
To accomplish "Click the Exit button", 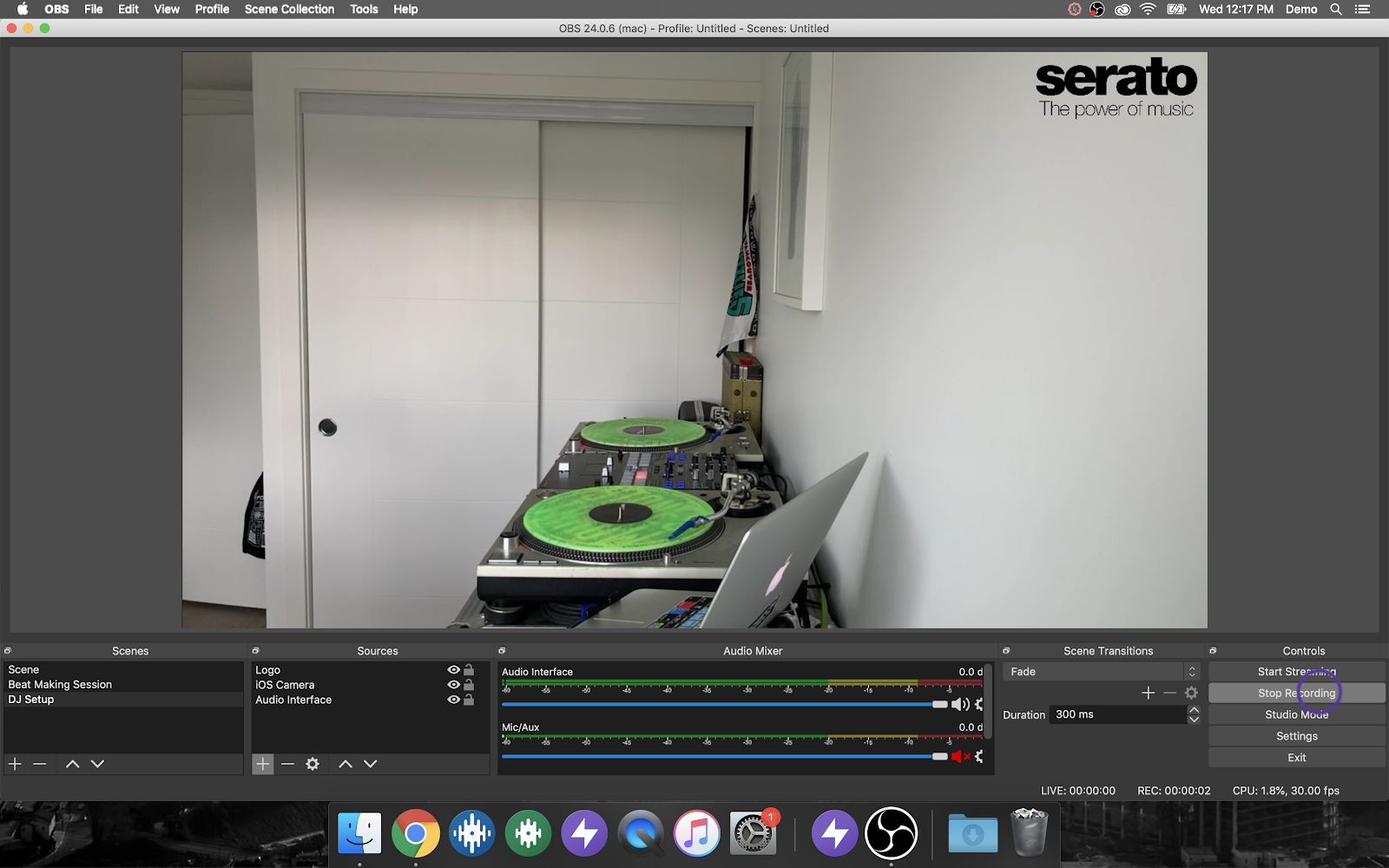I will click(1297, 758).
